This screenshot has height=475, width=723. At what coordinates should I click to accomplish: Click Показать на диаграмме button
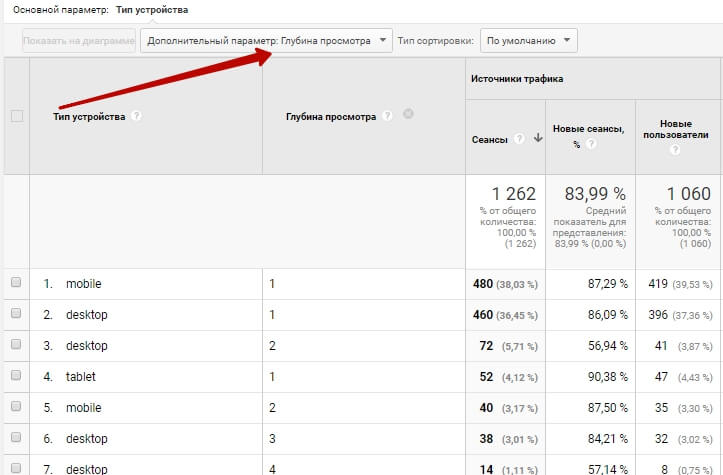point(79,41)
